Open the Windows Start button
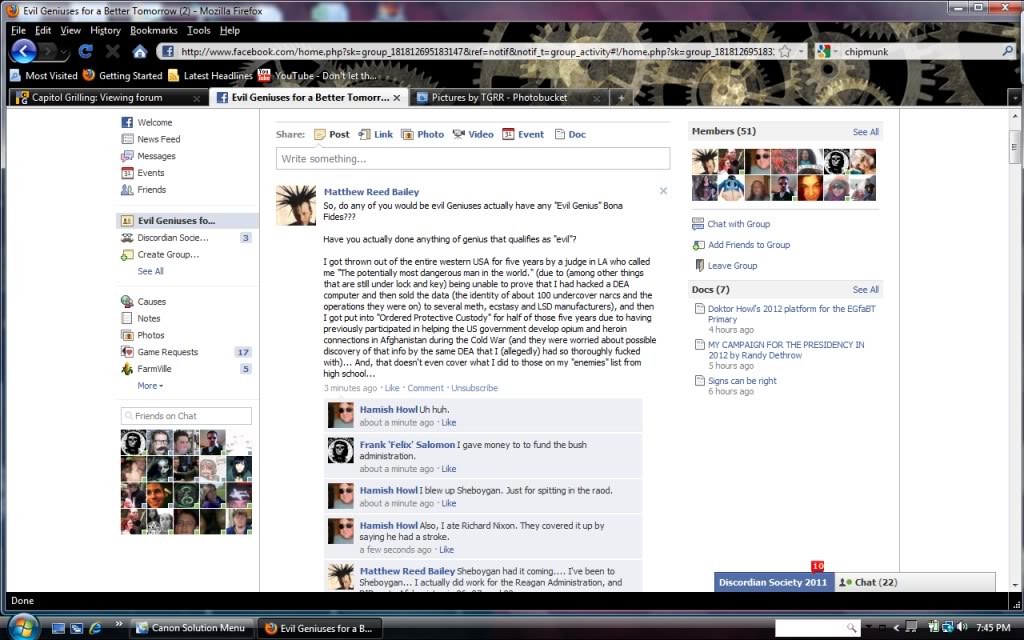The image size is (1024, 640). (x=22, y=628)
